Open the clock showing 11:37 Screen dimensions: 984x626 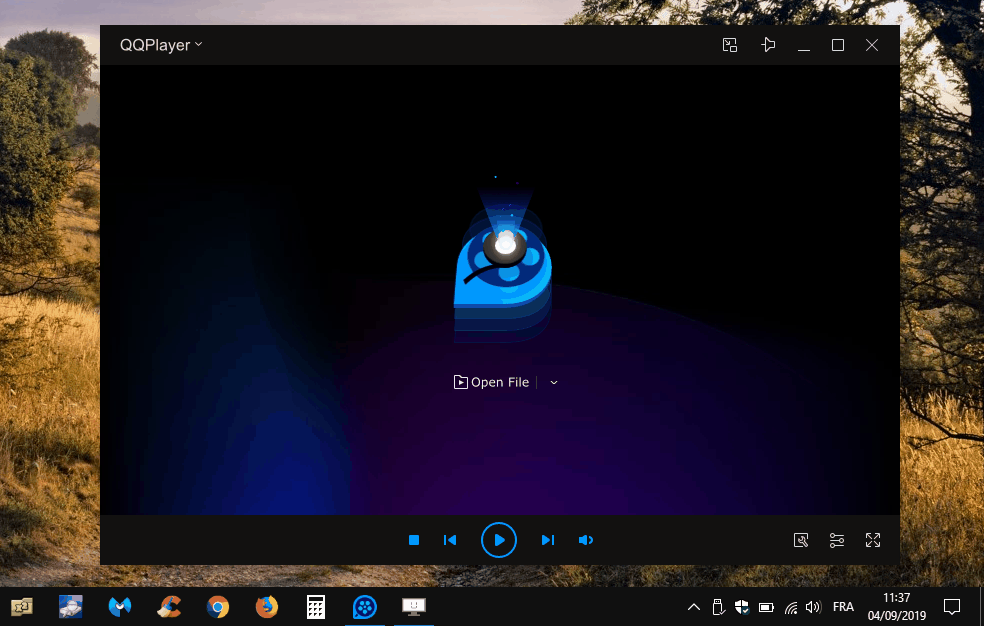tap(897, 607)
